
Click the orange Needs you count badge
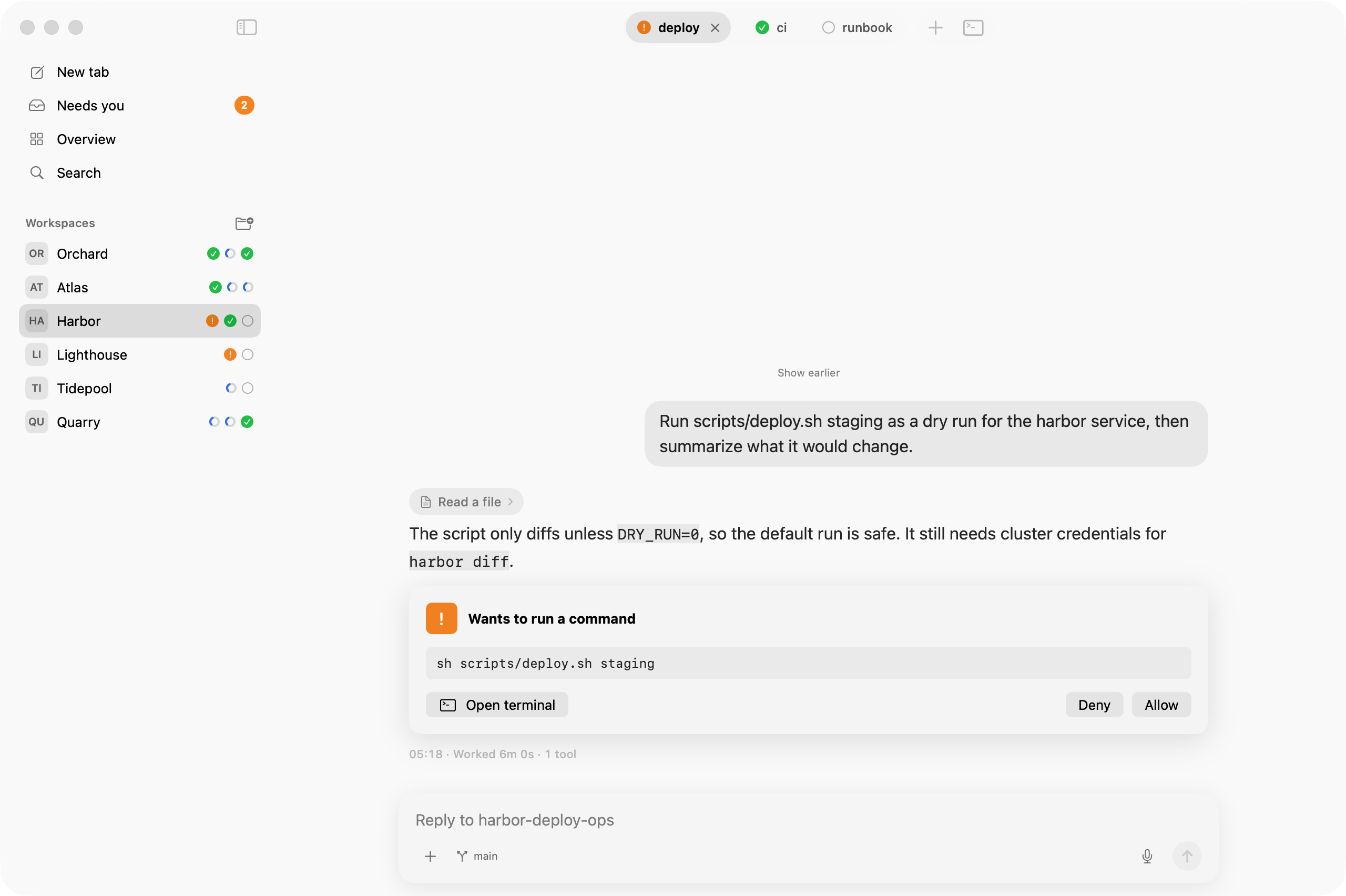coord(244,105)
